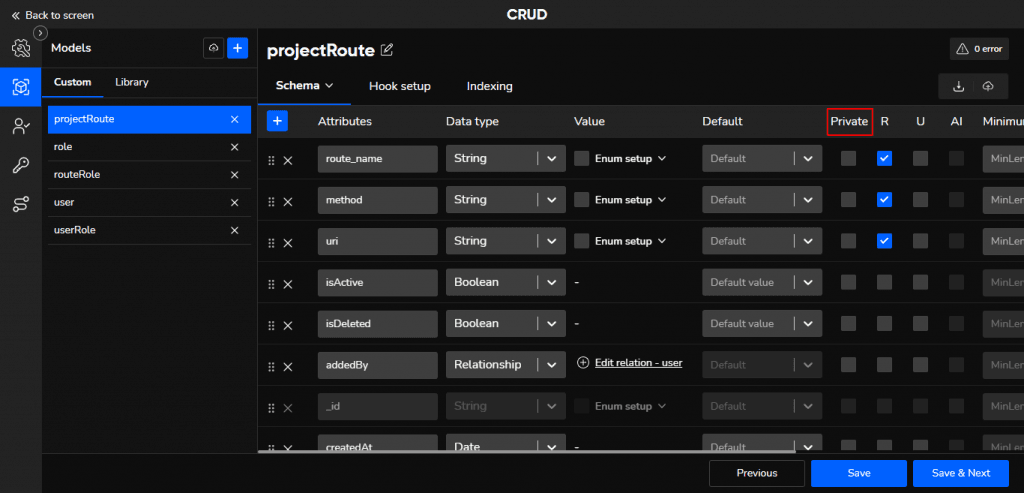The image size is (1024, 493).
Task: Click the add attribute plus button
Action: click(x=277, y=121)
